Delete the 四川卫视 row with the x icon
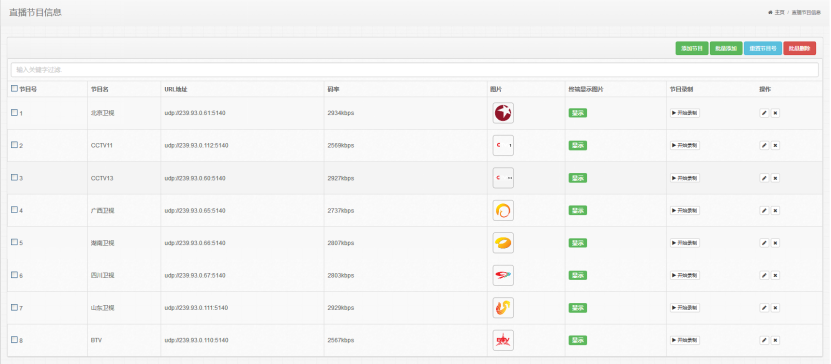This screenshot has height=364, width=831. pyautogui.click(x=775, y=275)
